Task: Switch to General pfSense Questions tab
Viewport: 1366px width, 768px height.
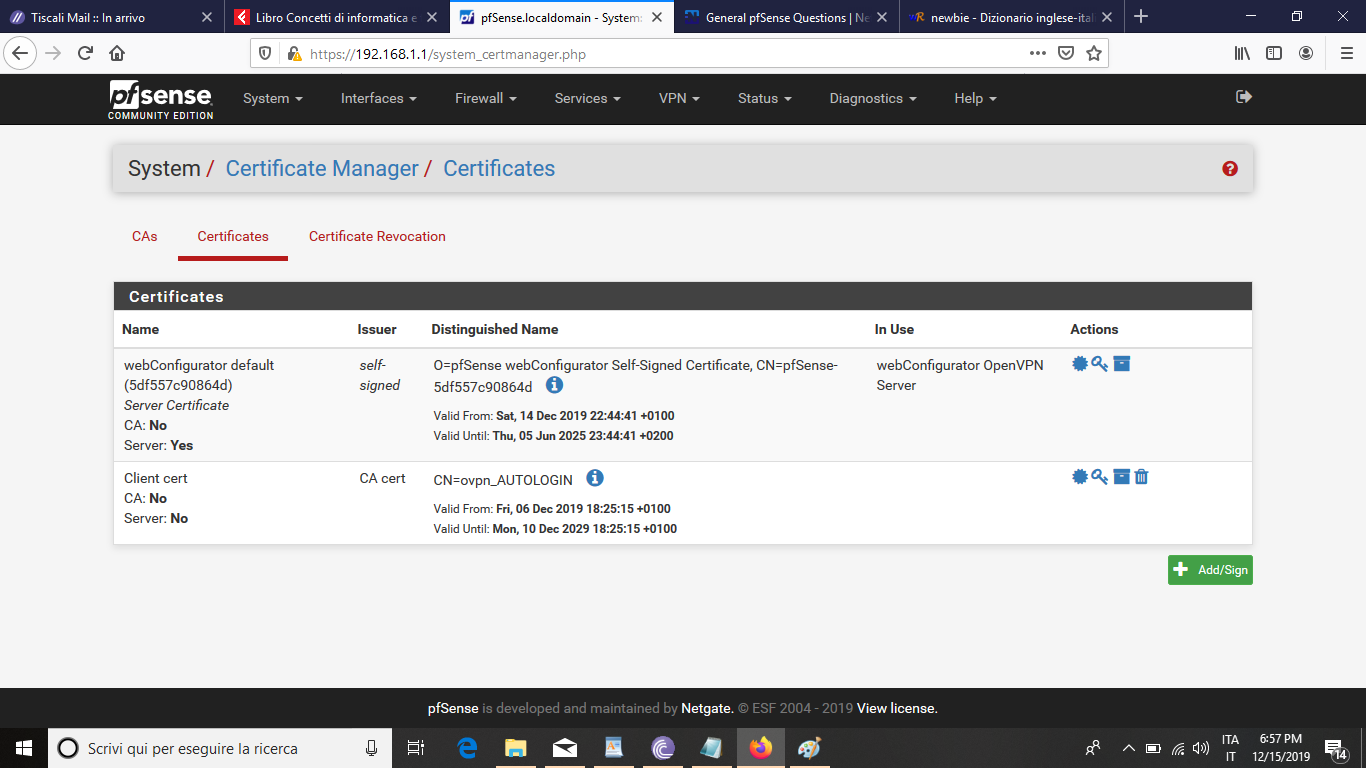Action: point(786,17)
